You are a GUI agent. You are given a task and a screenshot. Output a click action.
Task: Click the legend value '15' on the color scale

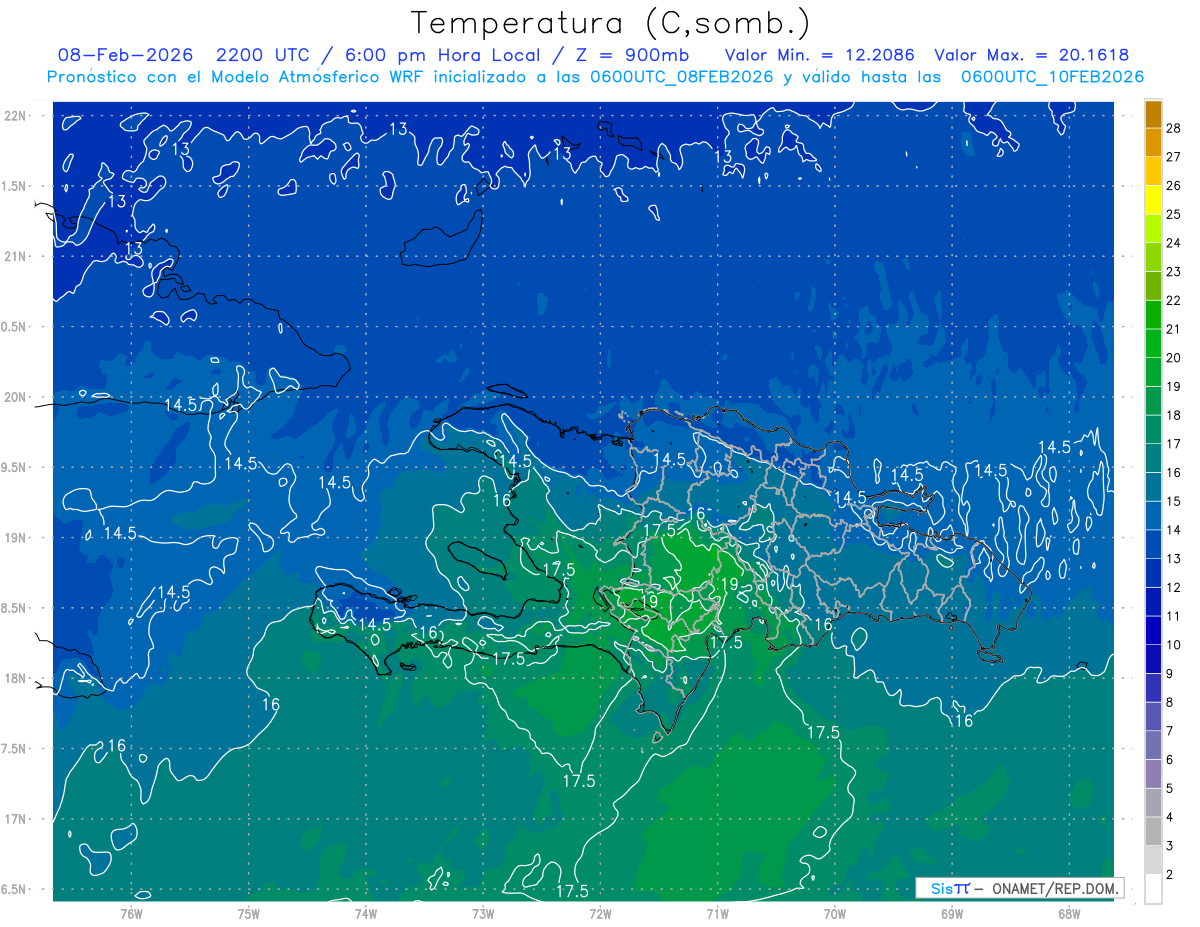tap(1174, 501)
